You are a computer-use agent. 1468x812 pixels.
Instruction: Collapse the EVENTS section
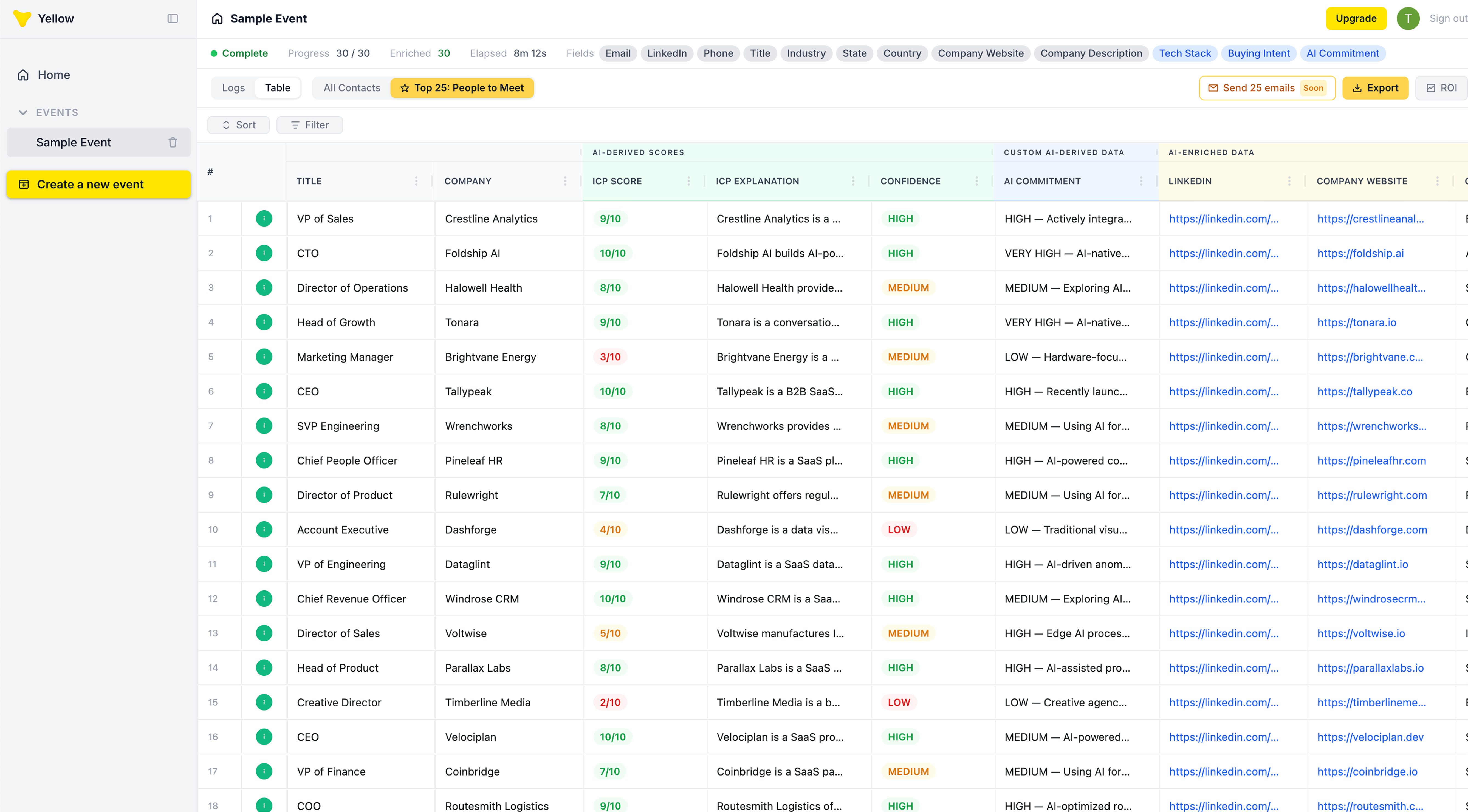coord(23,112)
